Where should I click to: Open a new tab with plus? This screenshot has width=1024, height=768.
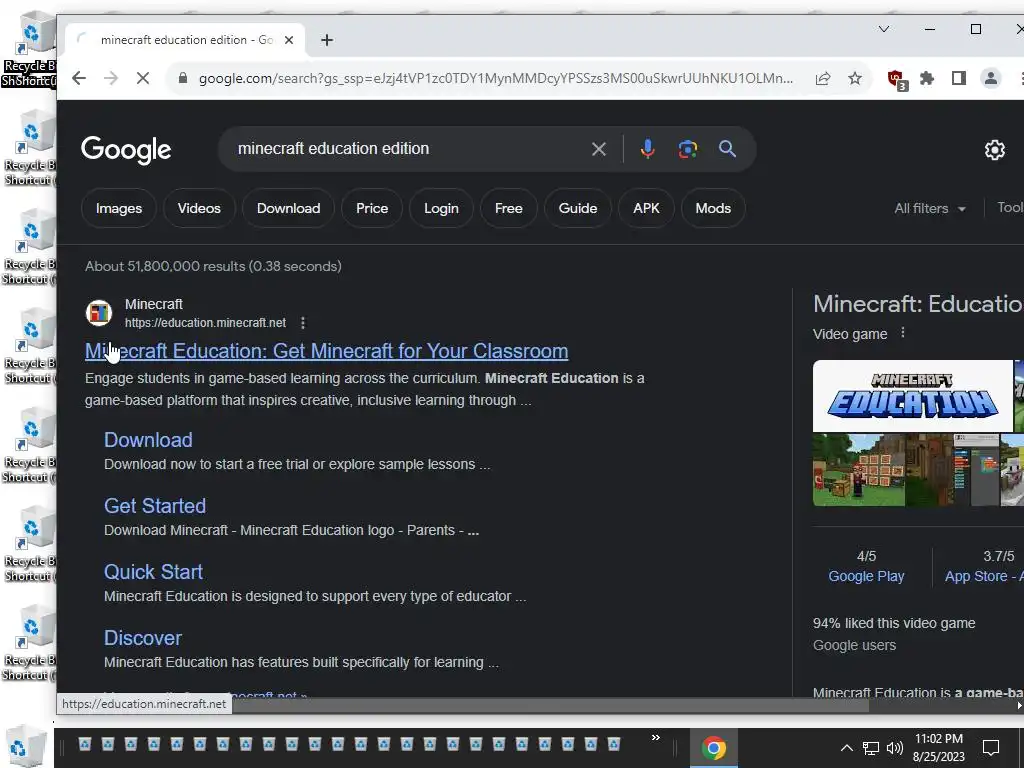327,40
